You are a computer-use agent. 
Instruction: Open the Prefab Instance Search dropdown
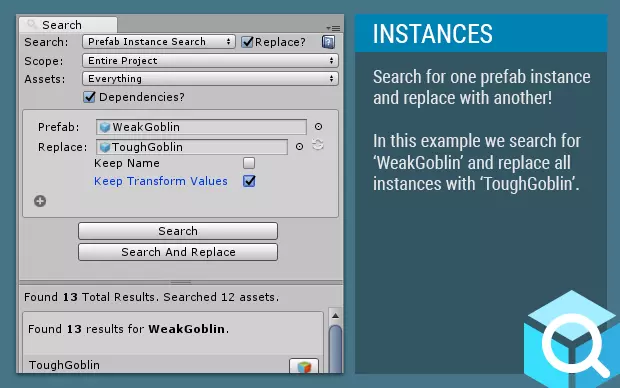[x=159, y=42]
